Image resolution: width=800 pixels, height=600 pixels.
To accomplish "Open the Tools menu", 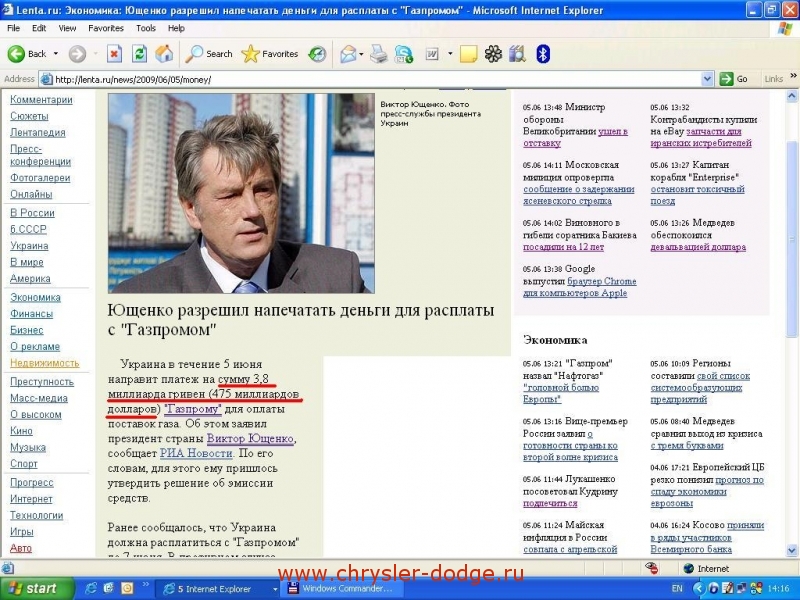I will [146, 28].
